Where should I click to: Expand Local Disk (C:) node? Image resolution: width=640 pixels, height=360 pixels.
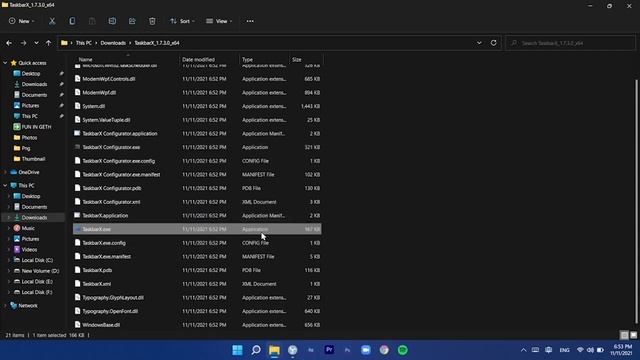pos(9,260)
